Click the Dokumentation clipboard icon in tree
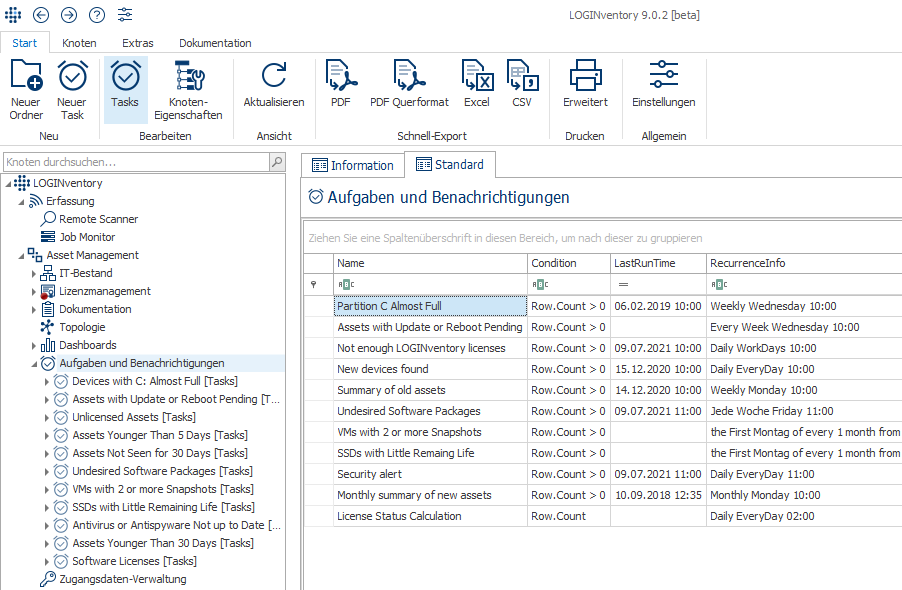The width and height of the screenshot is (902, 590). pyautogui.click(x=48, y=309)
